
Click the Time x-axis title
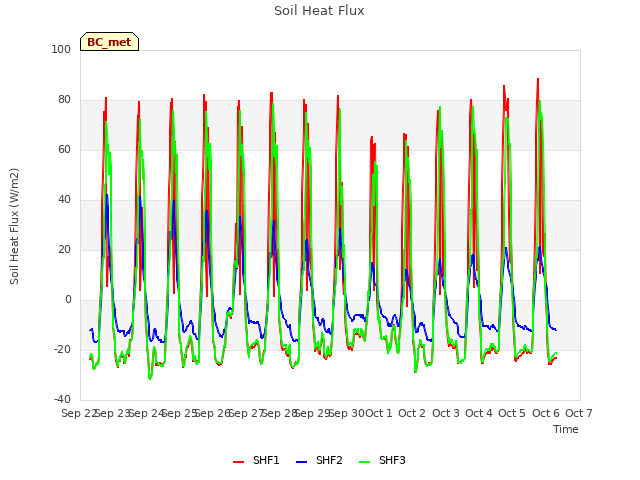[566, 429]
